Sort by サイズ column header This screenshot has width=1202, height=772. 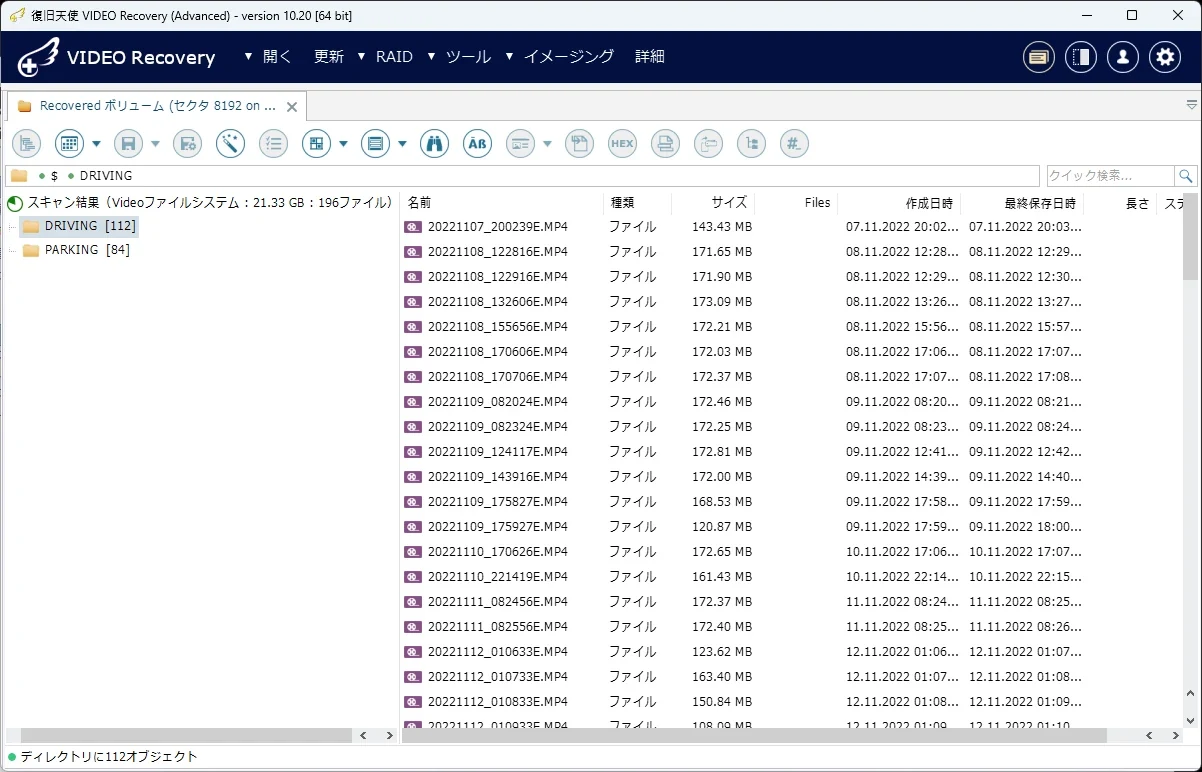730,203
